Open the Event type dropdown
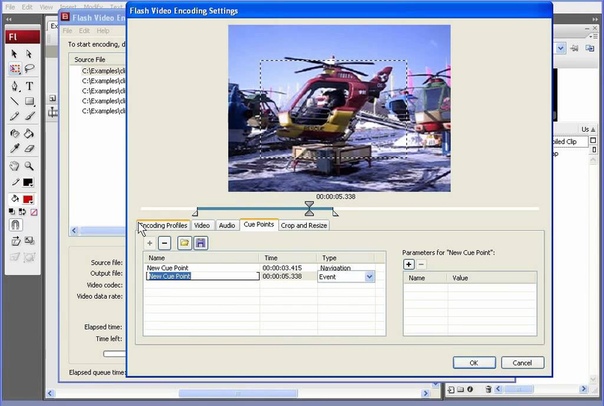 point(370,277)
